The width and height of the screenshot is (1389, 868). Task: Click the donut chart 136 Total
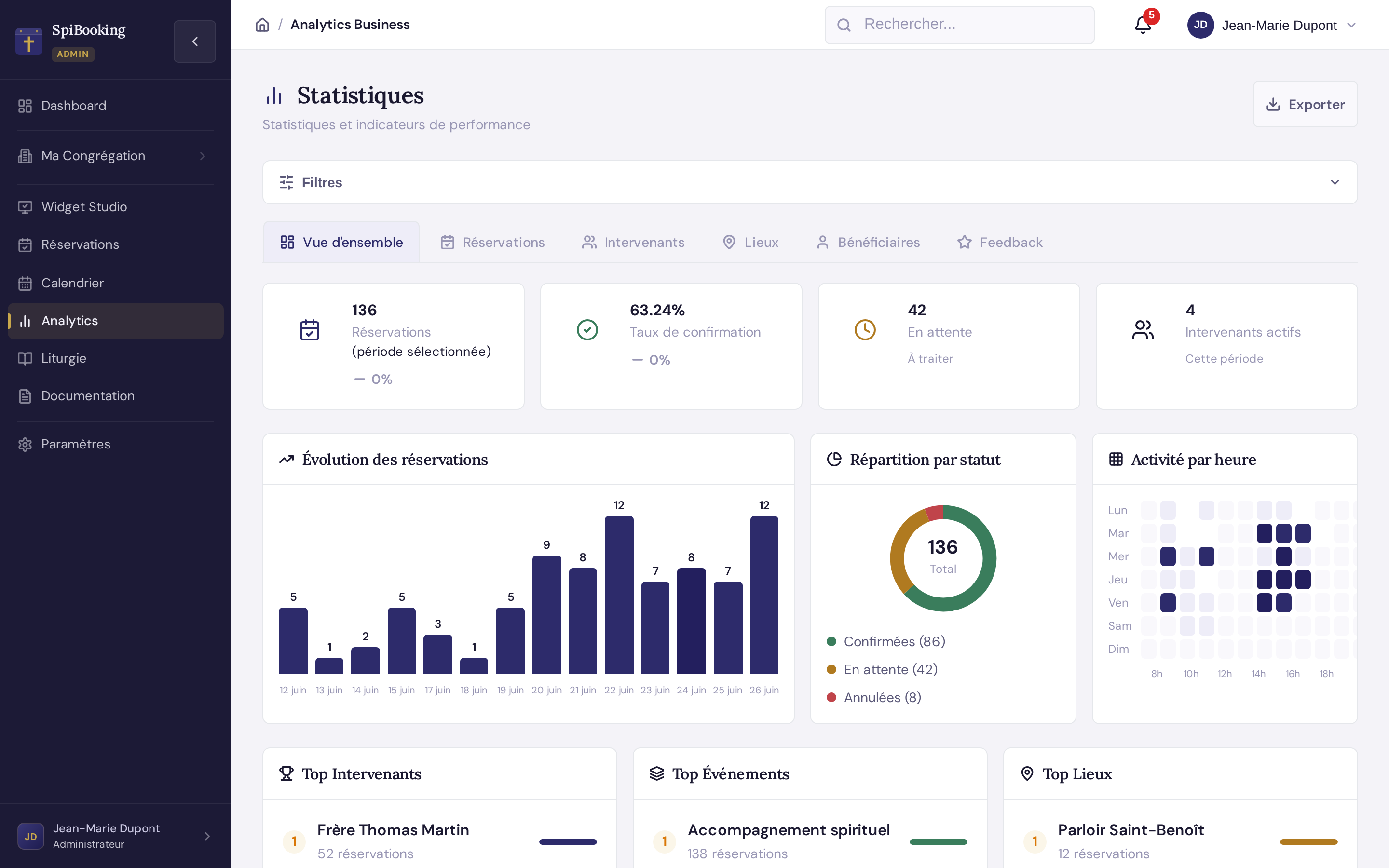943,558
